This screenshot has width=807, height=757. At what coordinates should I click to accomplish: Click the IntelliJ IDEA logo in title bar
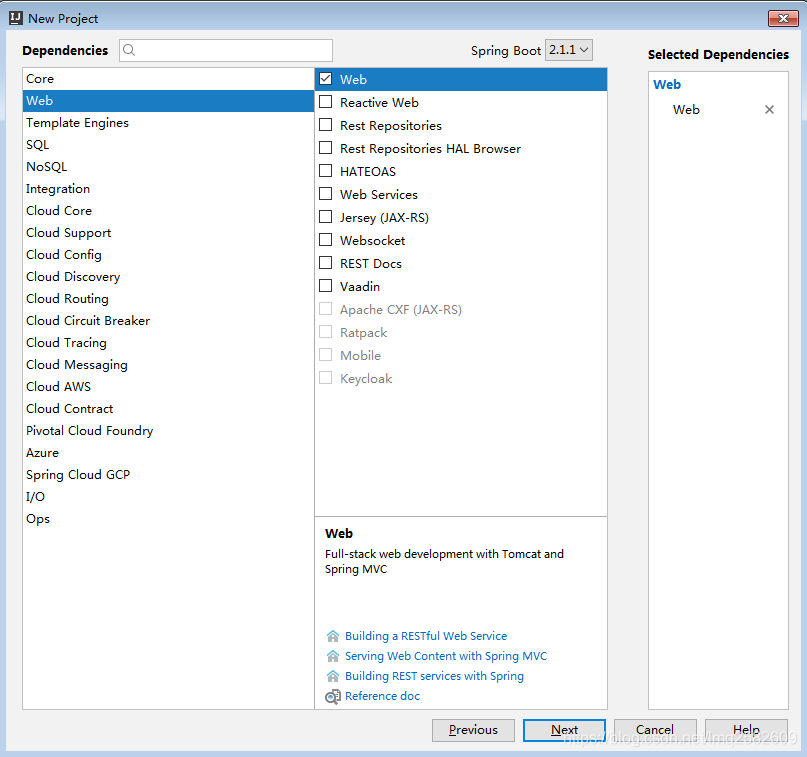pos(15,18)
